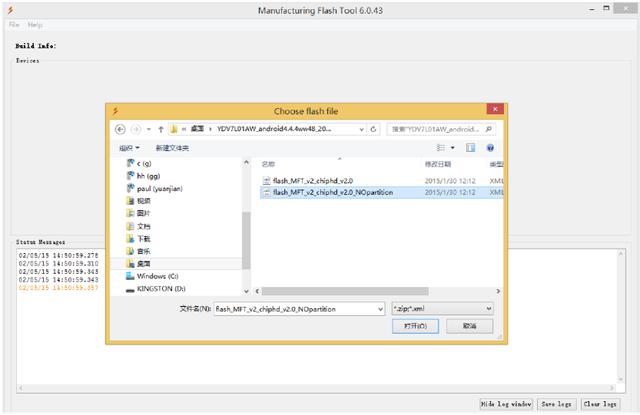640x415 pixels.
Task: Click log entry 14:50:59.278
Action: click(58, 255)
